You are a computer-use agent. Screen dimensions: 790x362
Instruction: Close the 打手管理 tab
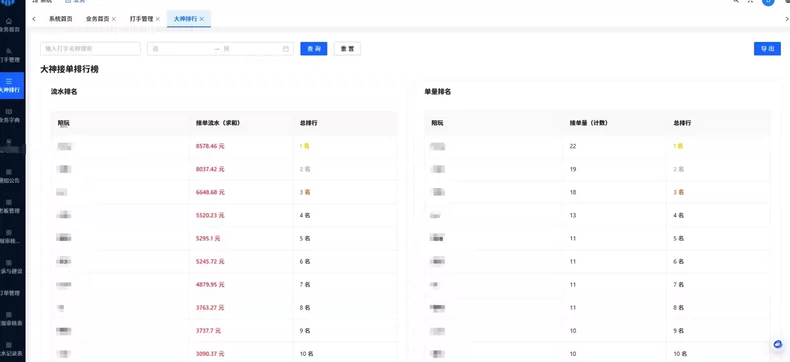point(158,19)
